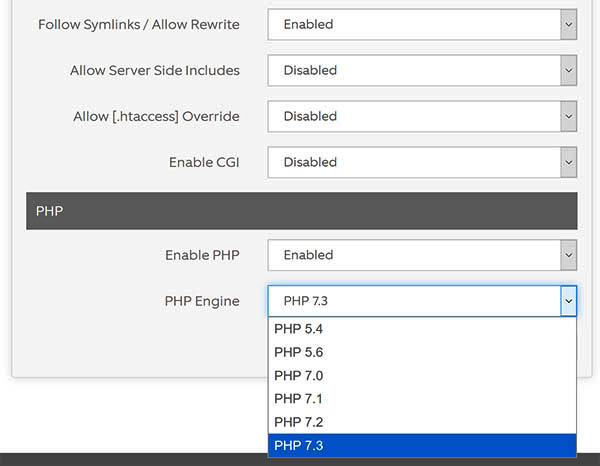Open the Enable CGI dropdown
This screenshot has width=600, height=466.
coord(422,162)
